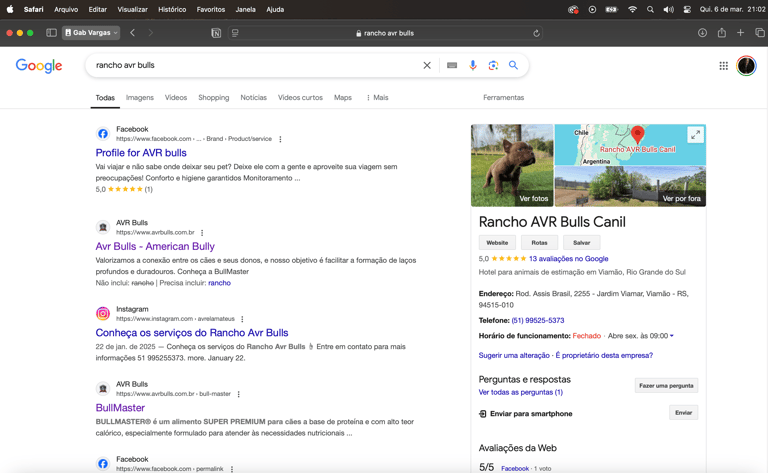Open Avr Bulls - American Bully result
The height and width of the screenshot is (473, 768).
pos(155,246)
